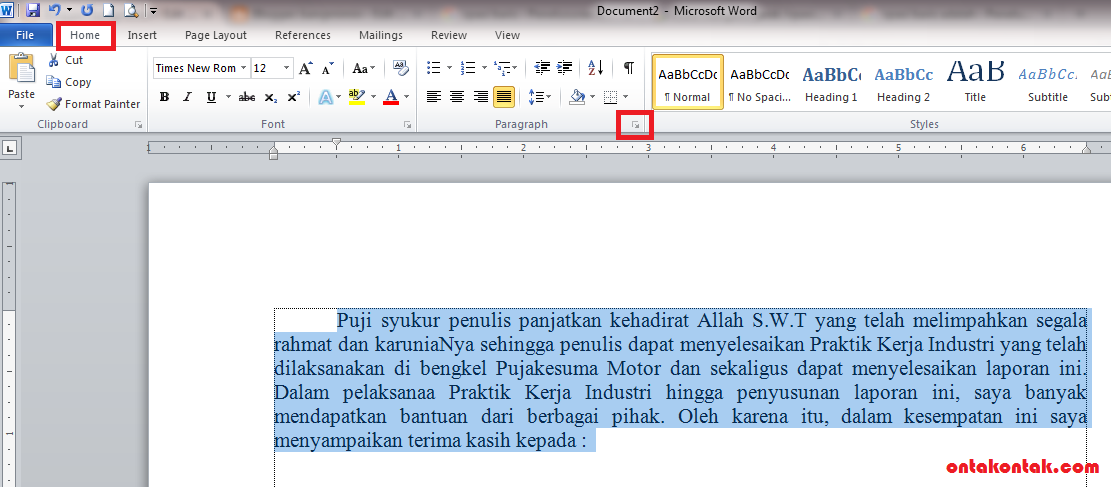
Task: Toggle the Justify alignment button
Action: [504, 96]
